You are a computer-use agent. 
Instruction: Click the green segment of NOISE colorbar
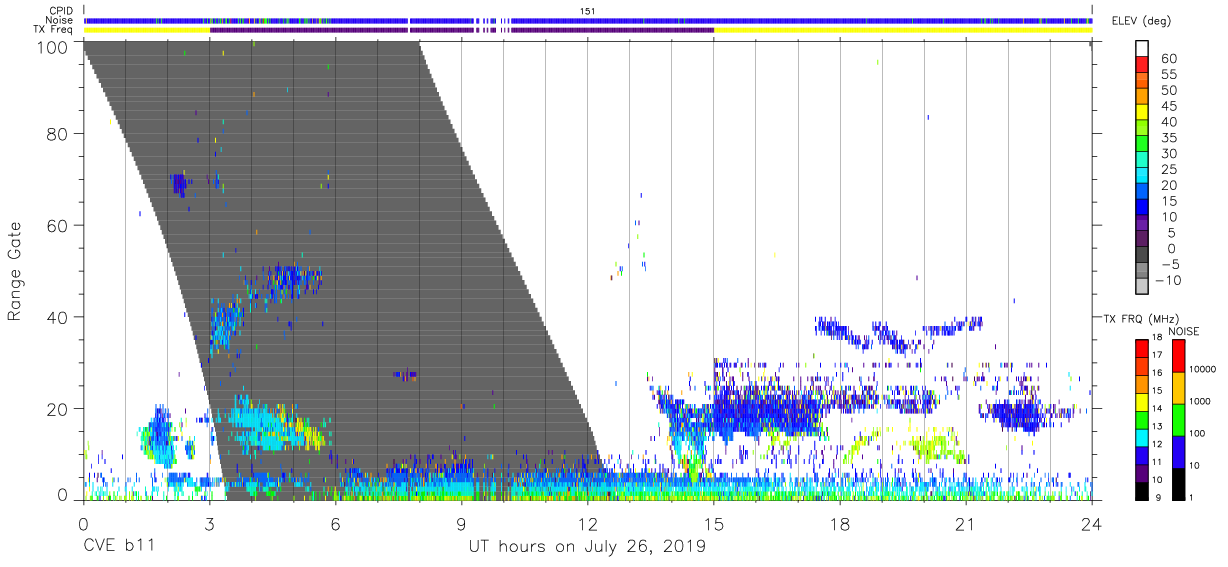(1179, 420)
